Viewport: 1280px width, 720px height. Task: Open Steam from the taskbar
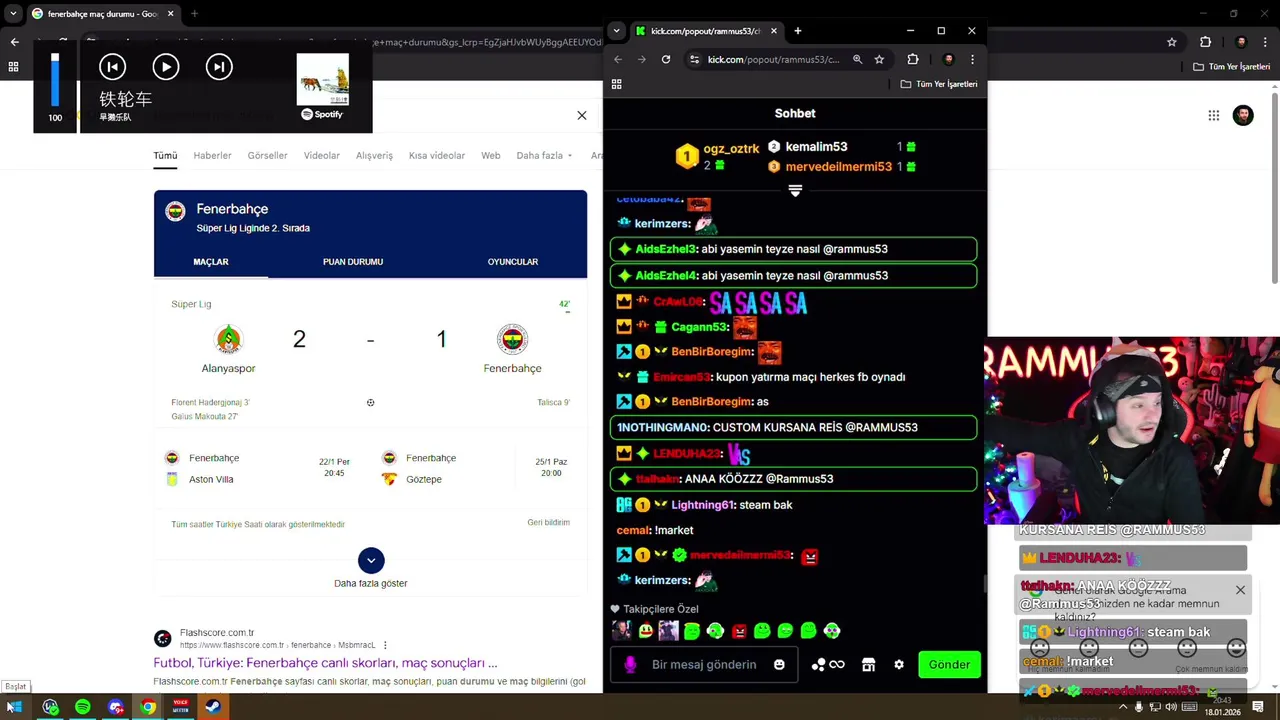pos(213,707)
